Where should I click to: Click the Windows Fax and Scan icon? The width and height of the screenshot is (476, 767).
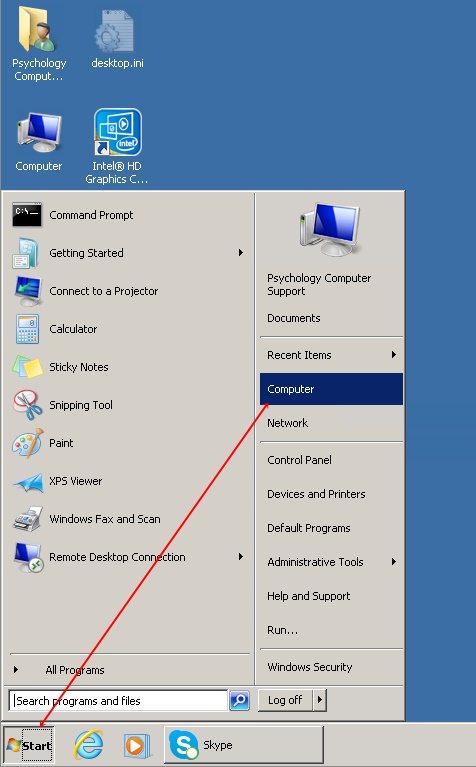click(27, 519)
